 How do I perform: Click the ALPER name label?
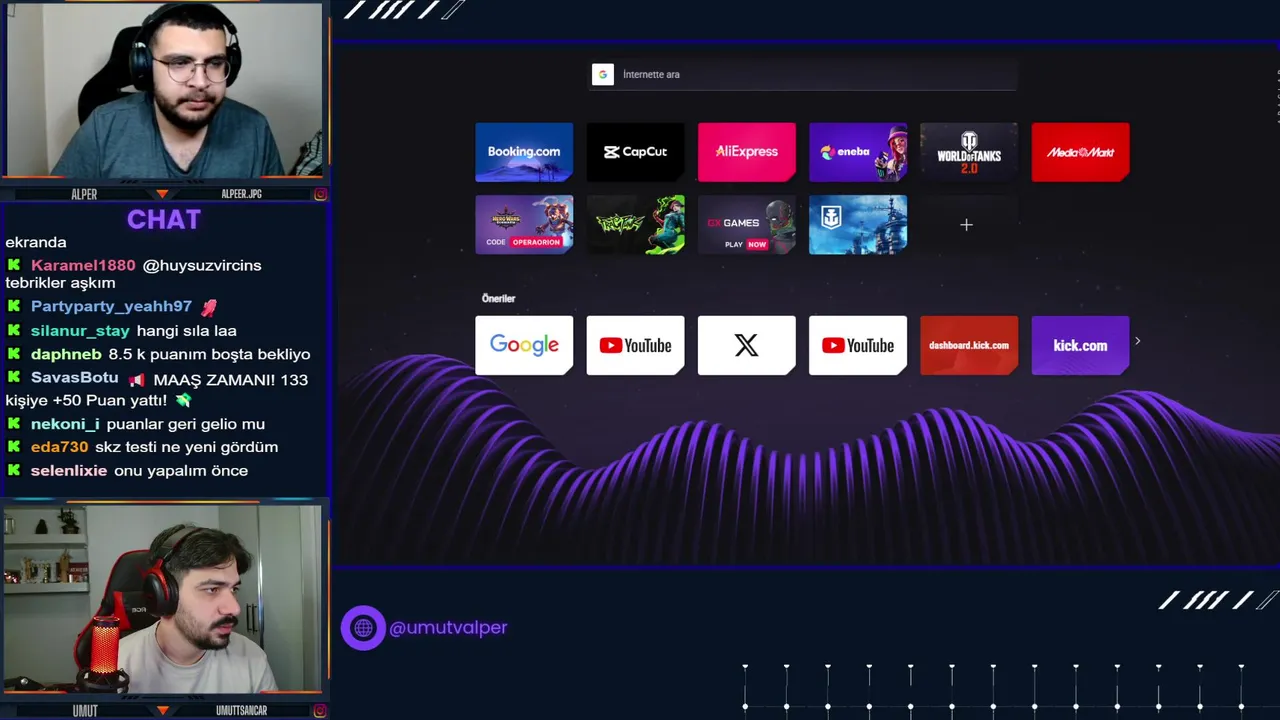click(84, 194)
